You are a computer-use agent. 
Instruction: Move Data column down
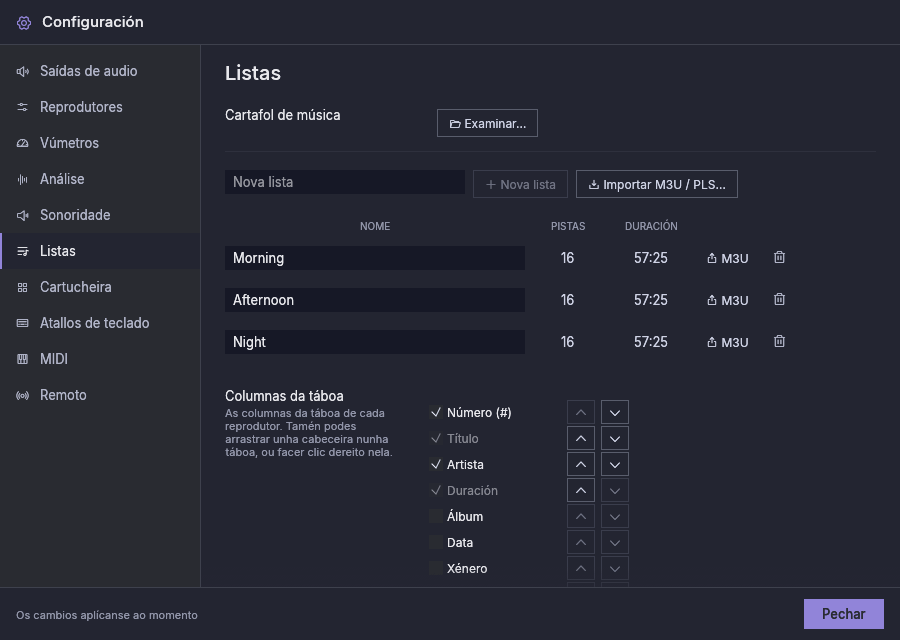pos(615,542)
